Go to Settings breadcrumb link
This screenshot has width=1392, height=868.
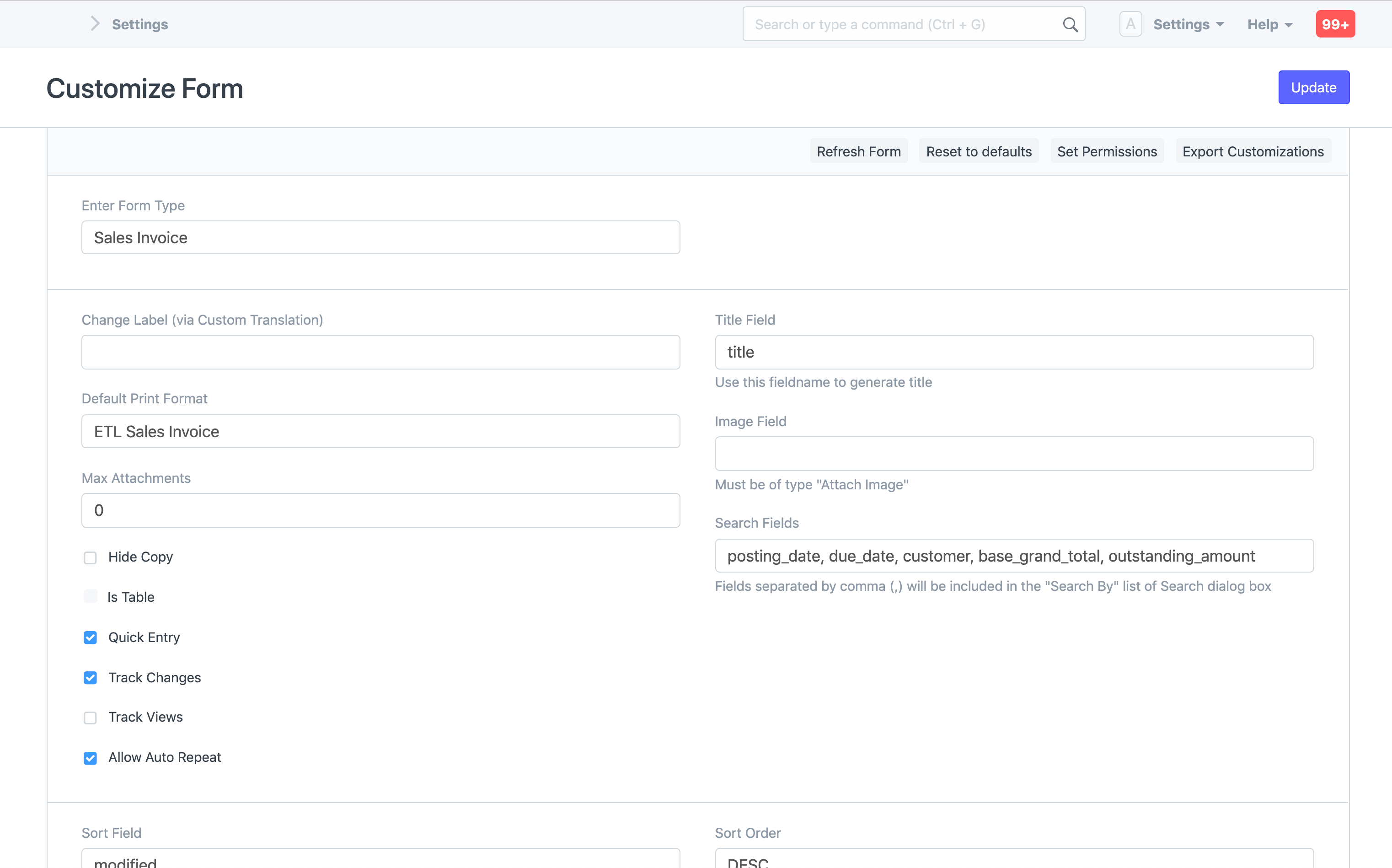pos(139,25)
